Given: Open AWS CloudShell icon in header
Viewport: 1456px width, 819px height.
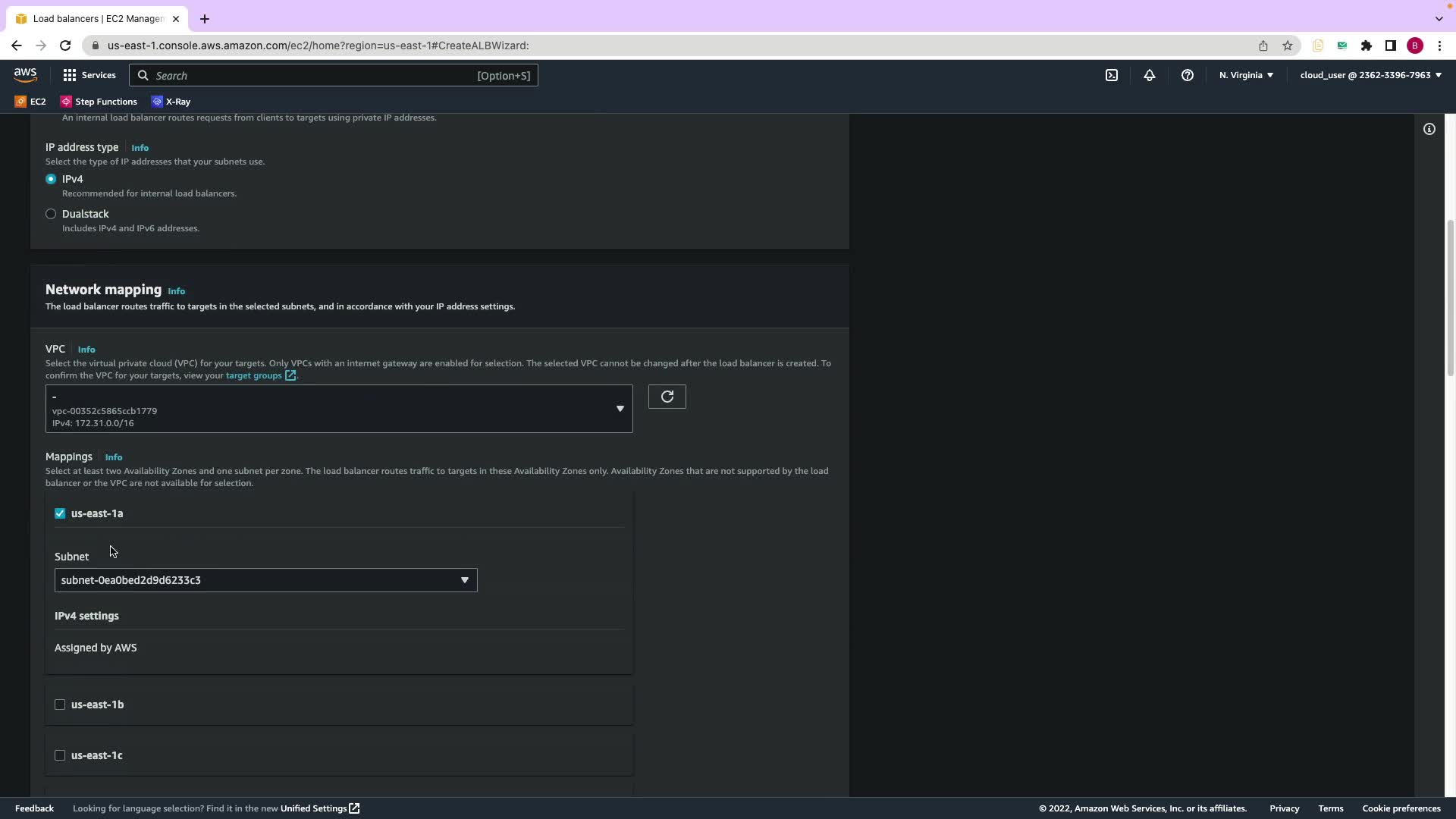Looking at the screenshot, I should click(x=1111, y=75).
